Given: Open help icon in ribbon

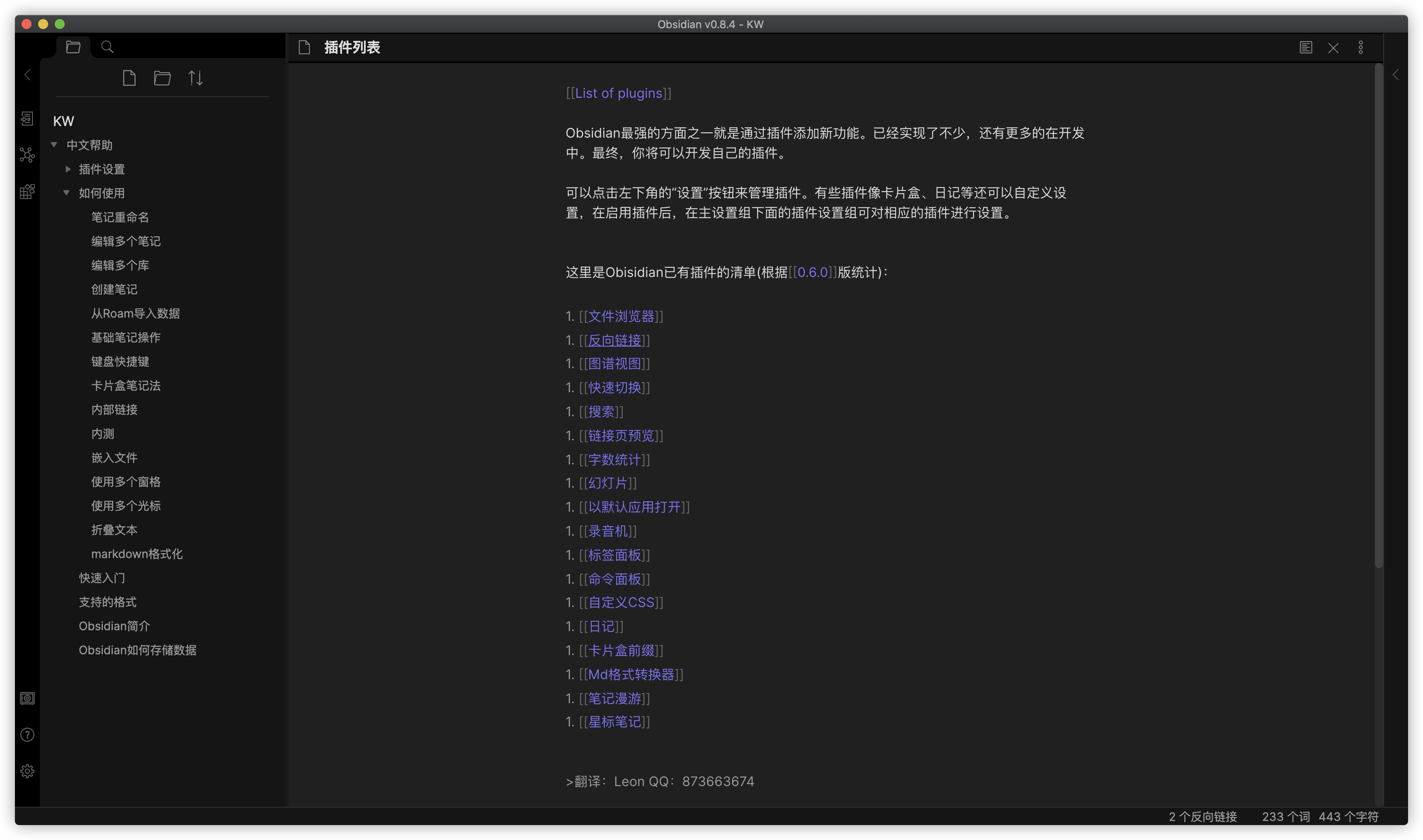Looking at the screenshot, I should point(27,735).
